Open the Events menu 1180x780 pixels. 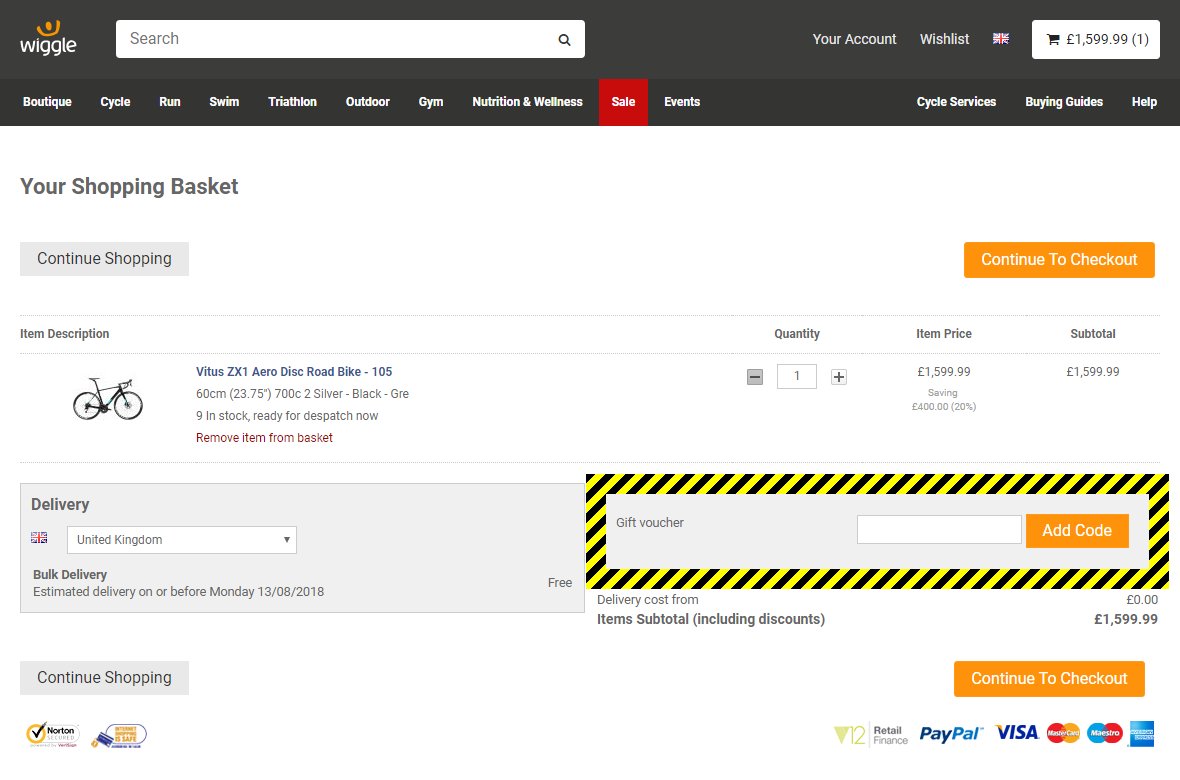pos(682,102)
